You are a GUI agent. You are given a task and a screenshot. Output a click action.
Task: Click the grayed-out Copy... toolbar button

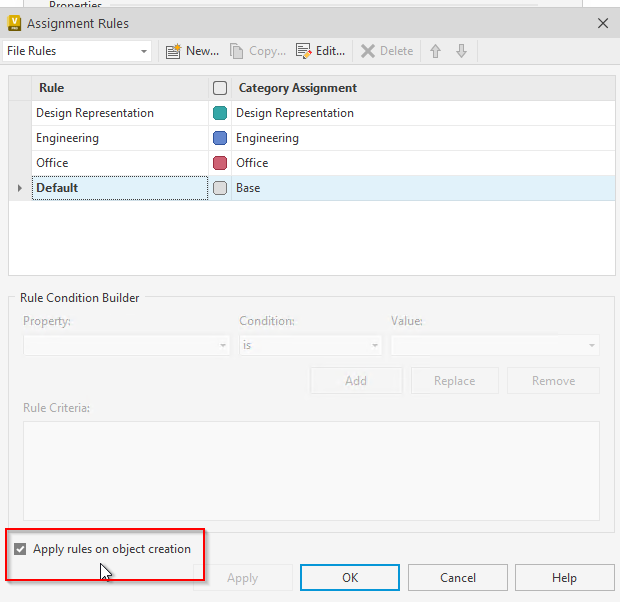[258, 51]
